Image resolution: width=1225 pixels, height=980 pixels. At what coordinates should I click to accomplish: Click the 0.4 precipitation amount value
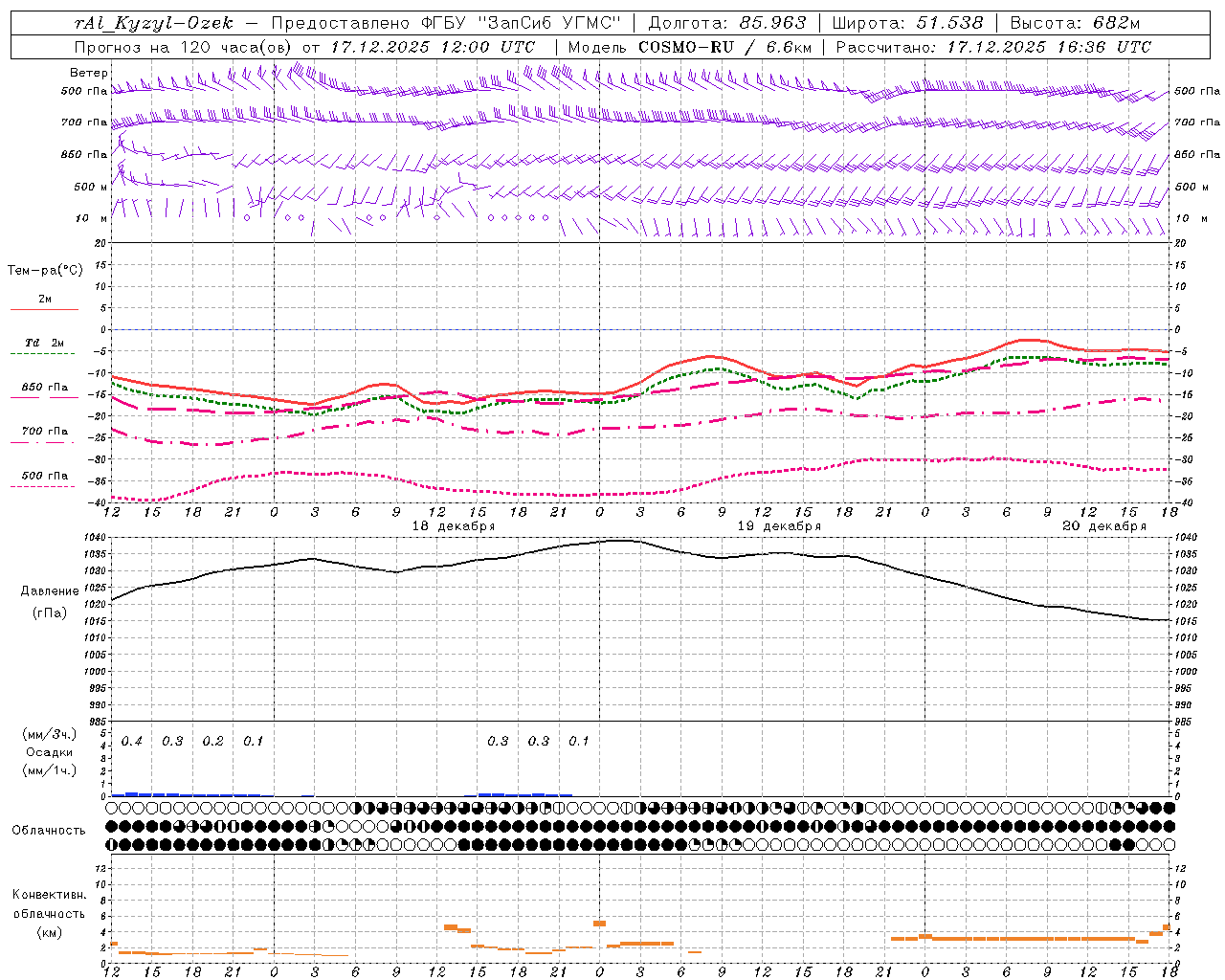pos(132,742)
